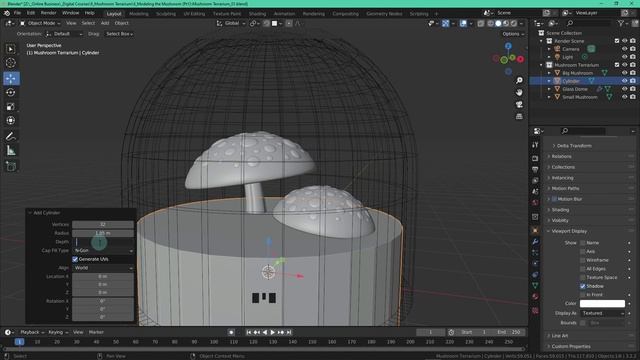Uncheck Mushroom Terrarium collection checkbox

click(617, 65)
